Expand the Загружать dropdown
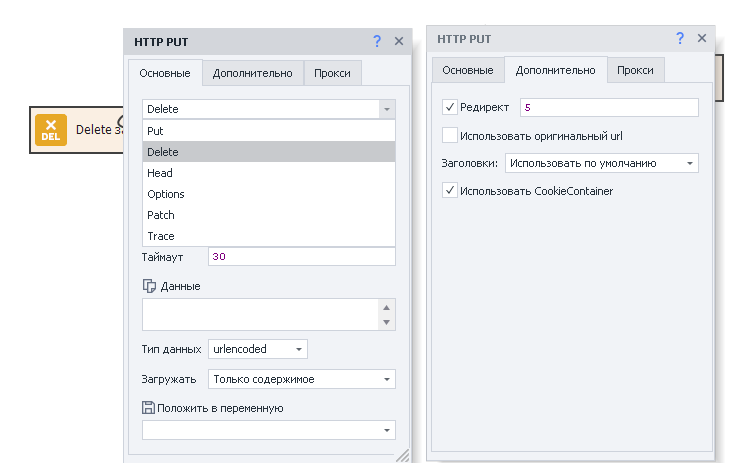 [302, 379]
